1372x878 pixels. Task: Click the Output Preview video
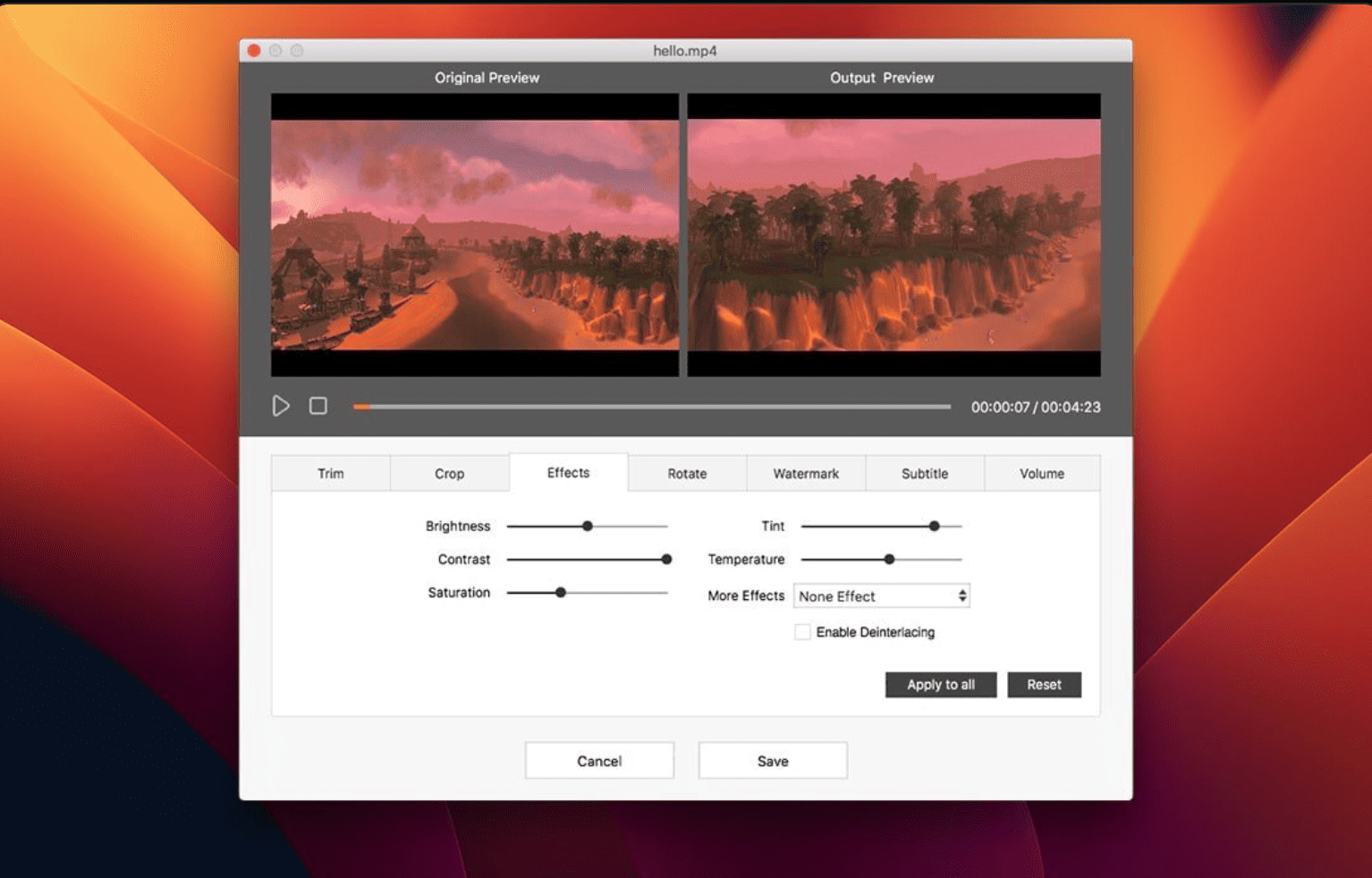point(893,234)
